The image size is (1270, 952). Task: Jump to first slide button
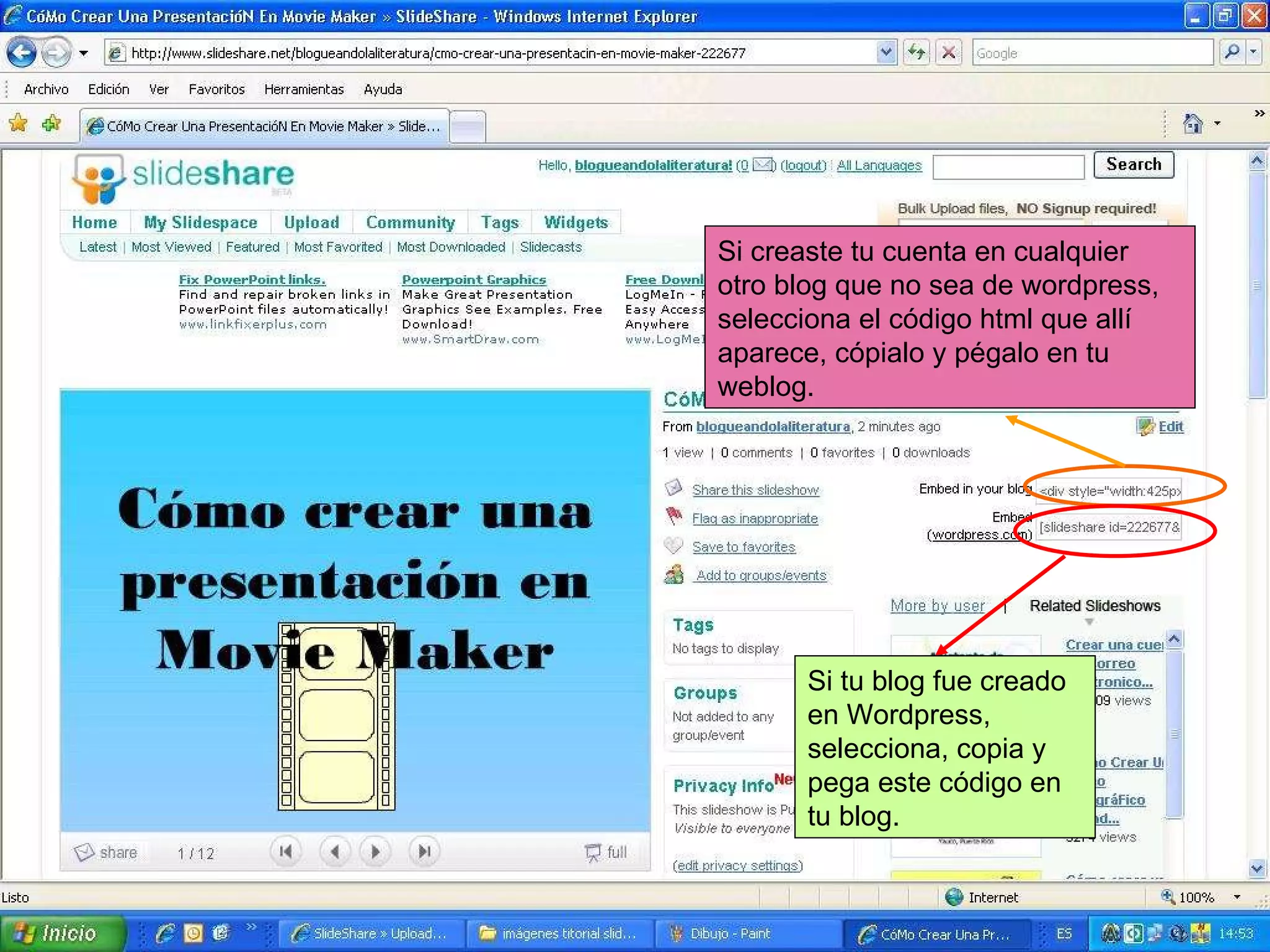tap(286, 852)
